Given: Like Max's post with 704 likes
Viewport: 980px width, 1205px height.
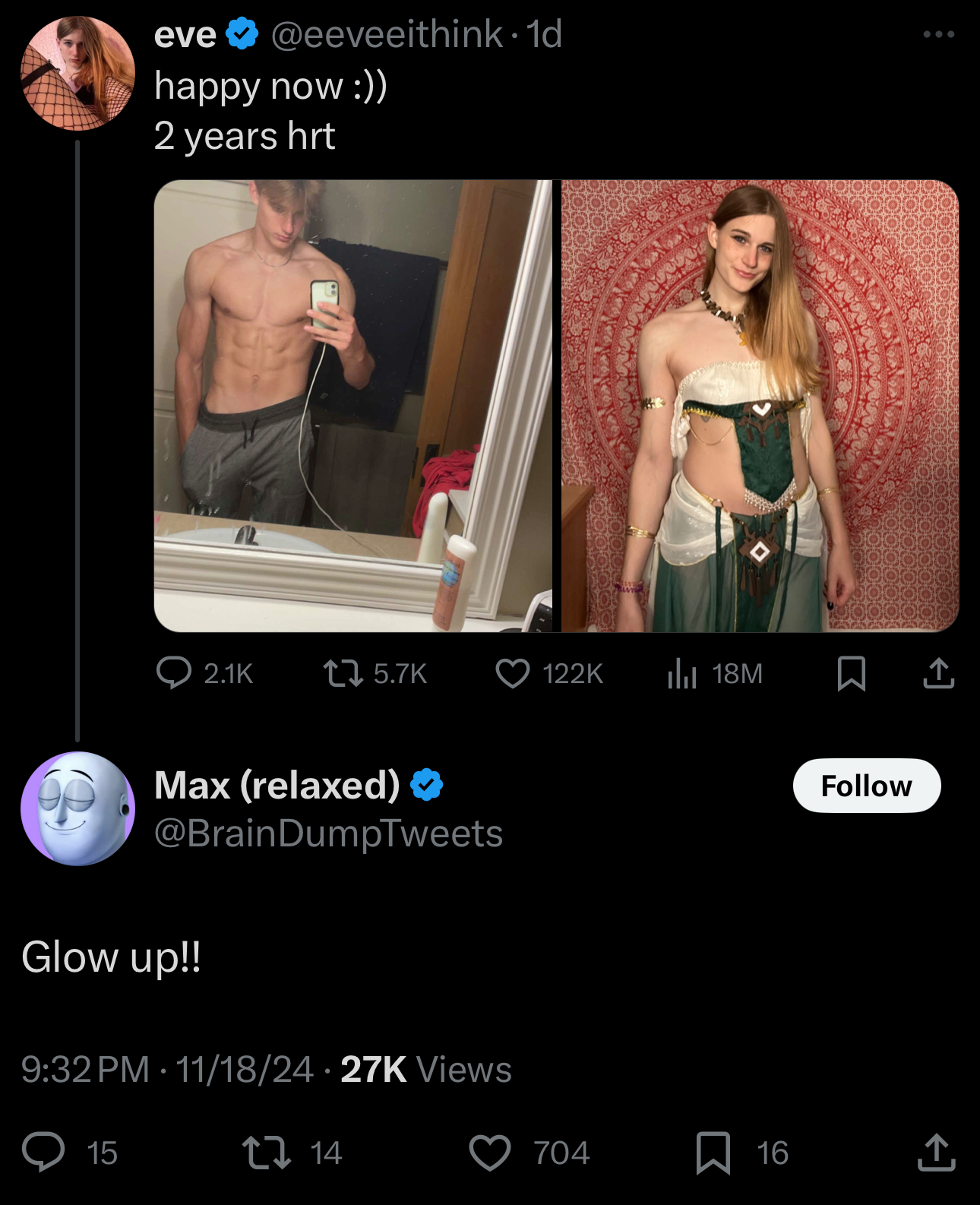Looking at the screenshot, I should [490, 1152].
